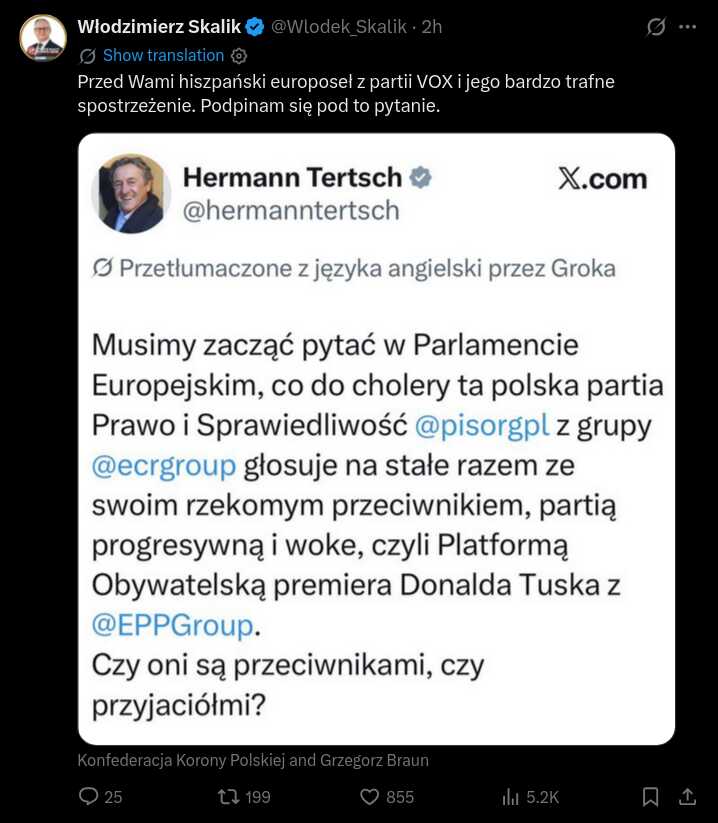Open translation settings gear icon
Image resolution: width=718 pixels, height=823 pixels.
(x=239, y=56)
